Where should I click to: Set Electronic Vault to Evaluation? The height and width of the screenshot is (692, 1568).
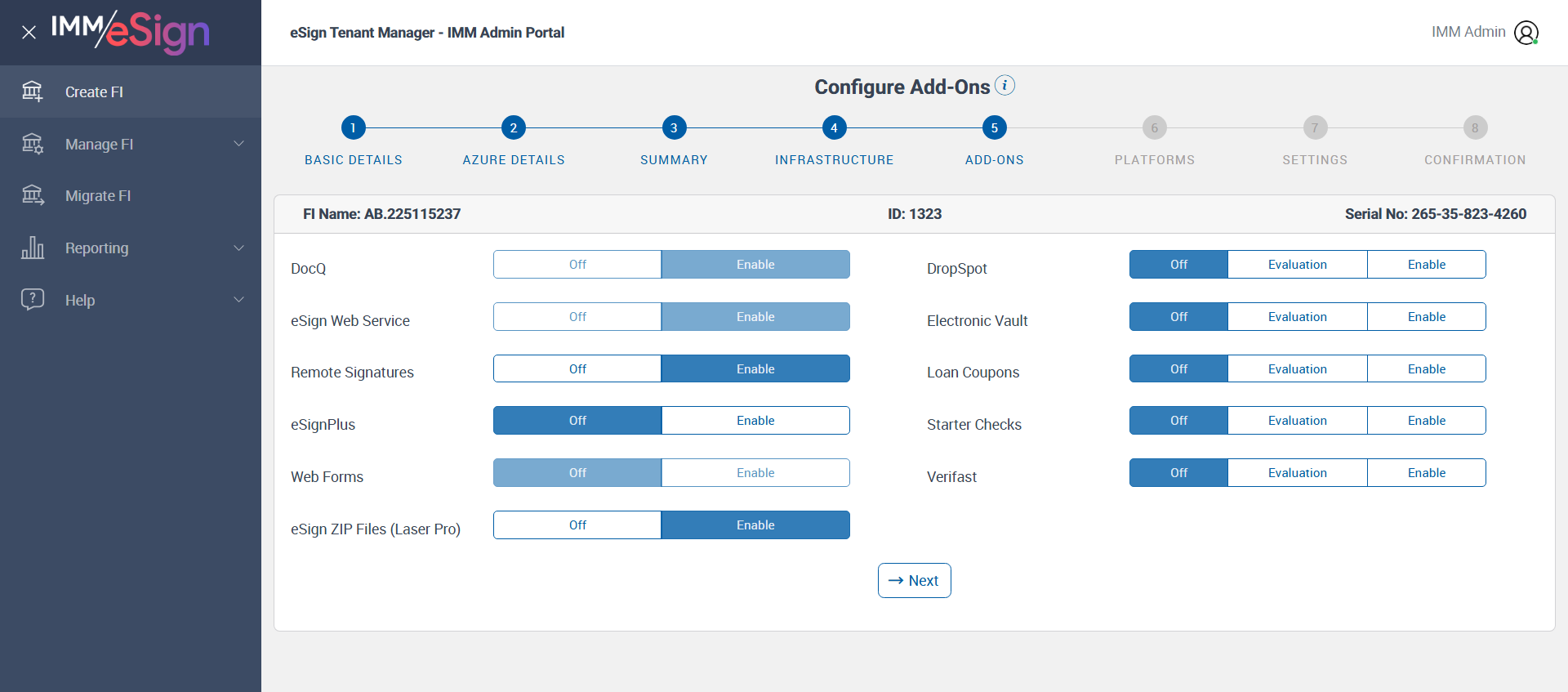1298,317
